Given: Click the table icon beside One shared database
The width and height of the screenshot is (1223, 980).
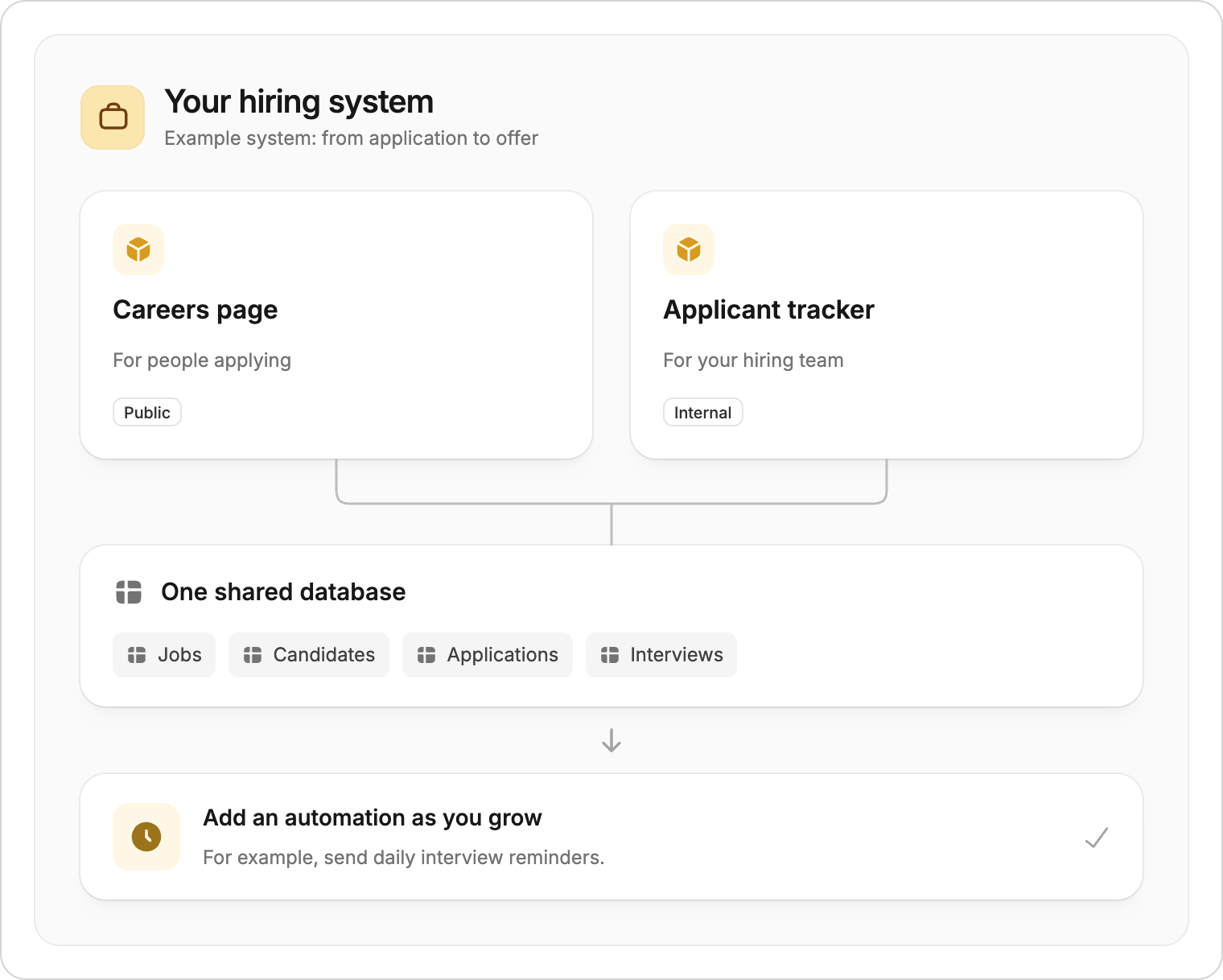Looking at the screenshot, I should [129, 592].
